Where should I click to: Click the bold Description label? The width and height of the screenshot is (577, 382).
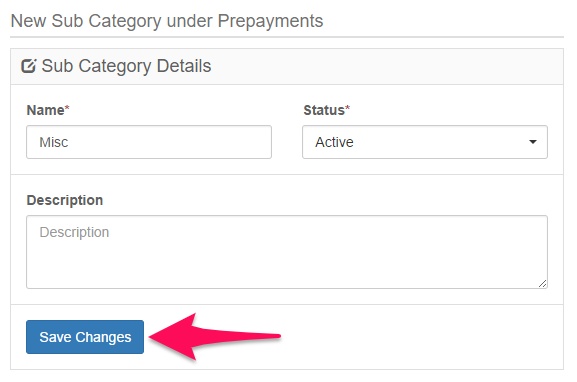point(65,200)
